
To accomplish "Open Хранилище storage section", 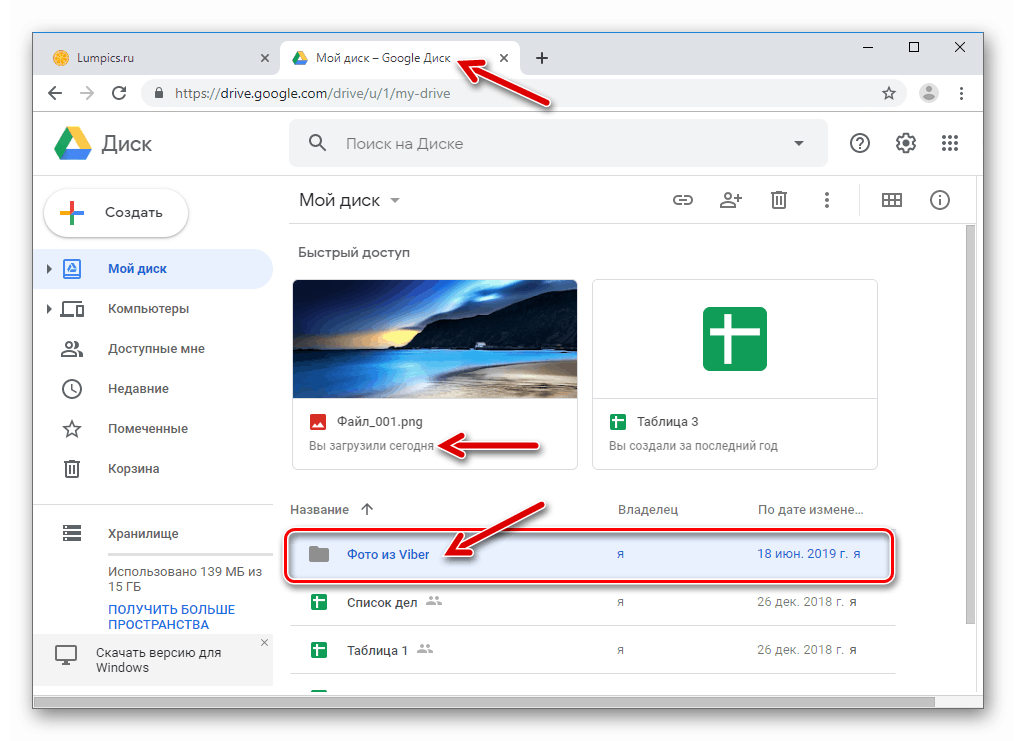I will (x=143, y=534).
